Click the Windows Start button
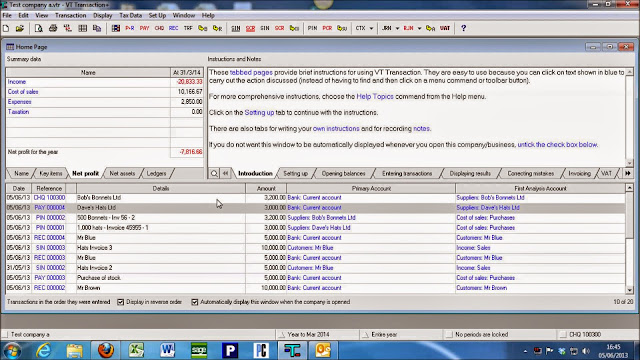 (x=12, y=351)
